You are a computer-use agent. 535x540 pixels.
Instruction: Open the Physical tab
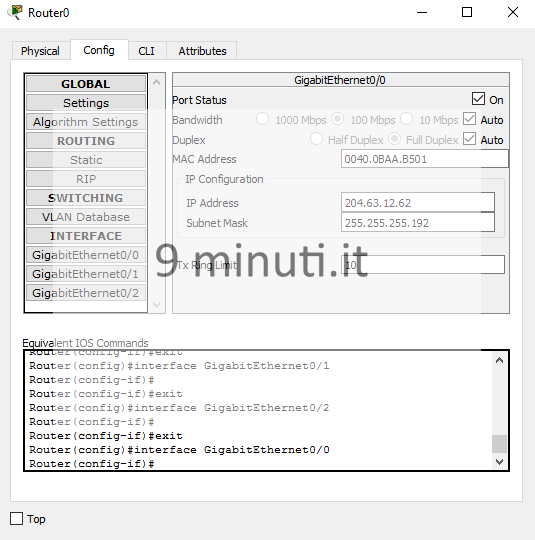40,51
